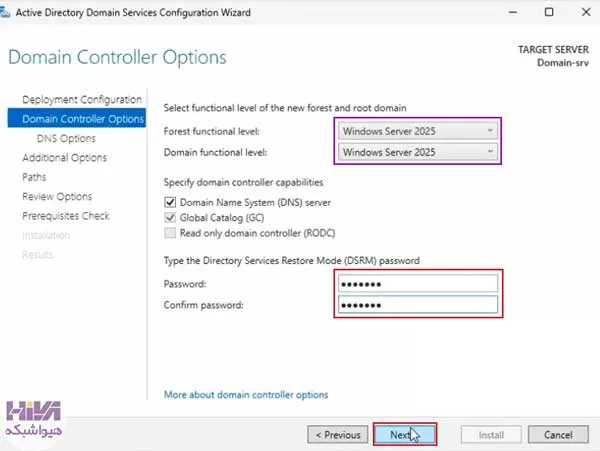Toggle the Domain Name System (DNS) server checkbox

[x=170, y=202]
